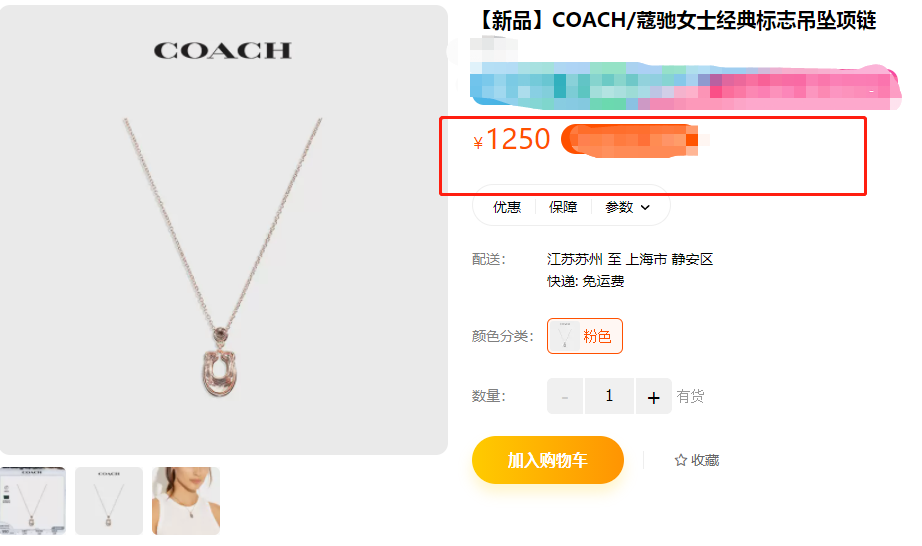Image resolution: width=922 pixels, height=546 pixels.
Task: Open the 保障 tab
Action: (563, 207)
